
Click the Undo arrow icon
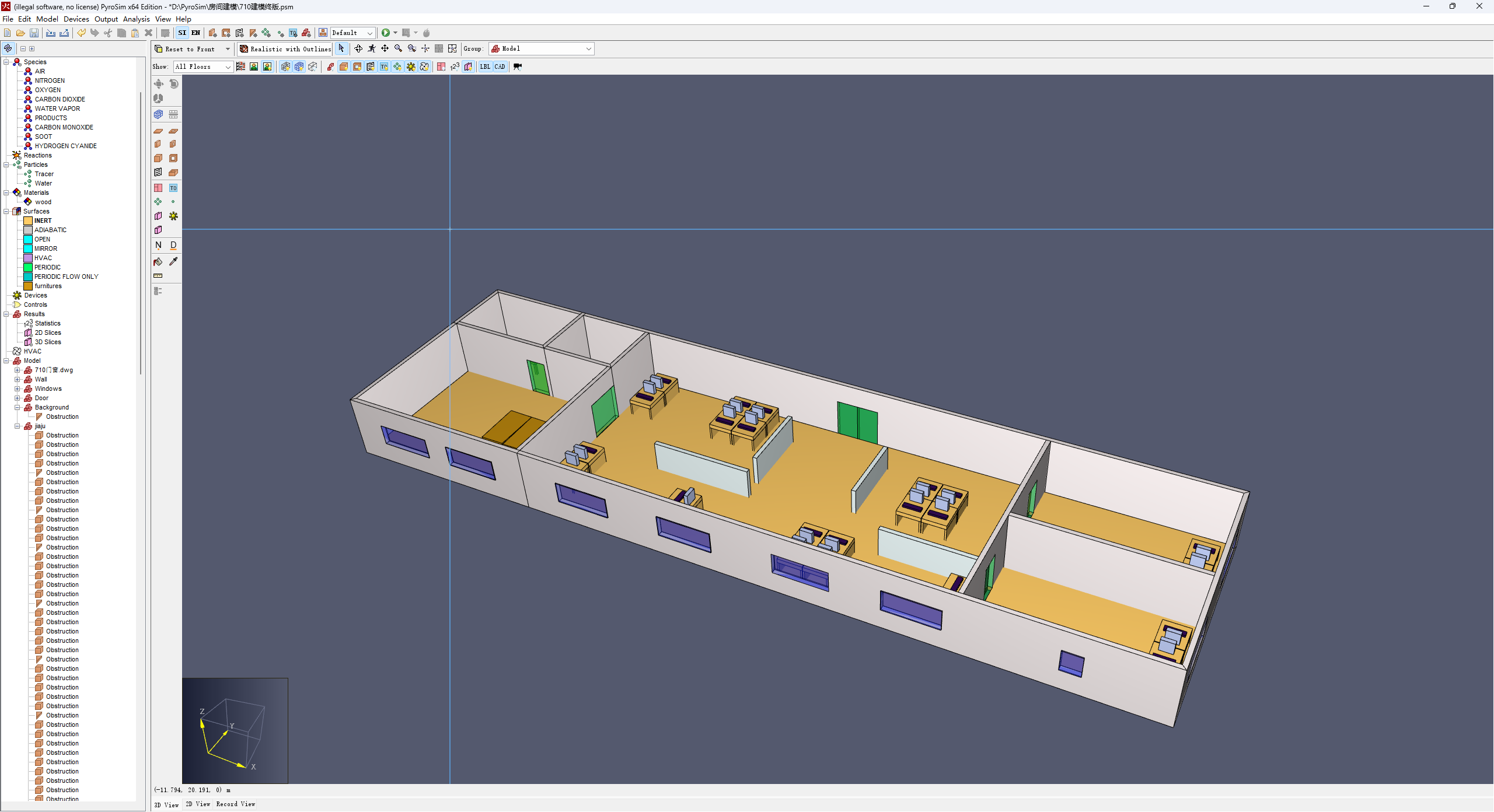pyautogui.click(x=81, y=33)
